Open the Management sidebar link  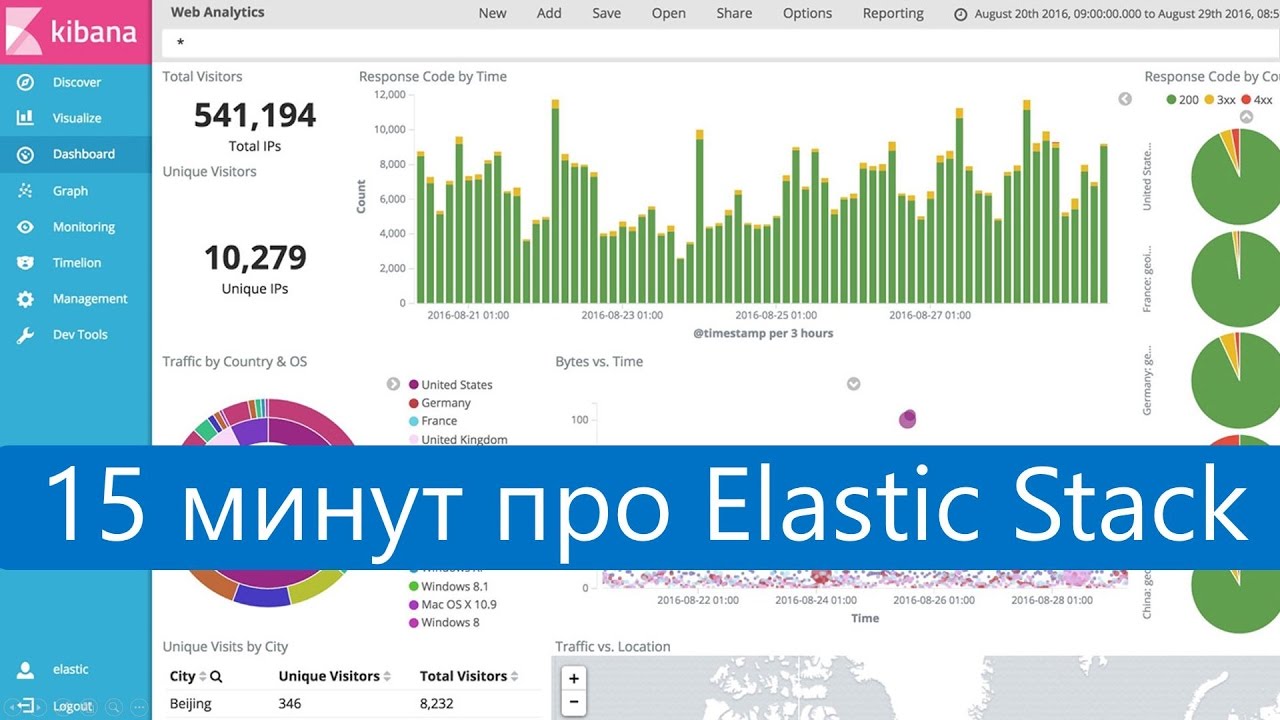point(90,298)
